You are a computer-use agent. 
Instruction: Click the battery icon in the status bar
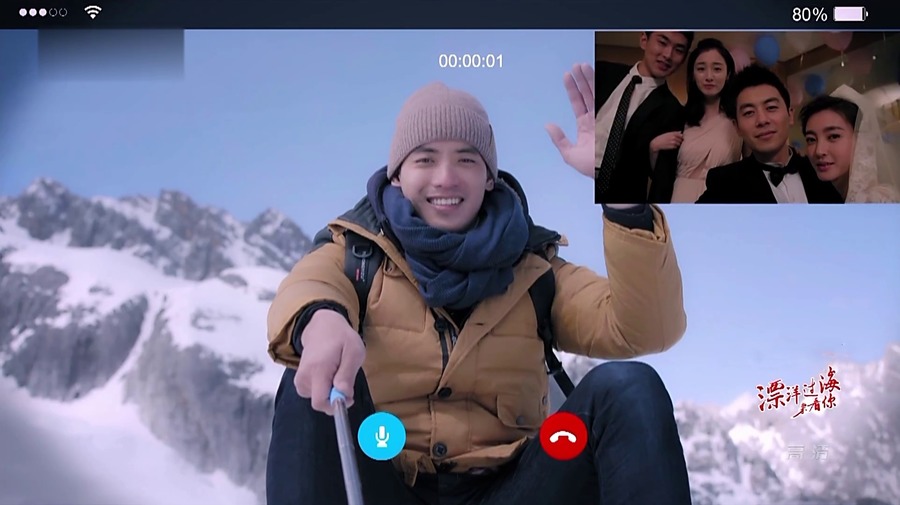[x=851, y=14]
